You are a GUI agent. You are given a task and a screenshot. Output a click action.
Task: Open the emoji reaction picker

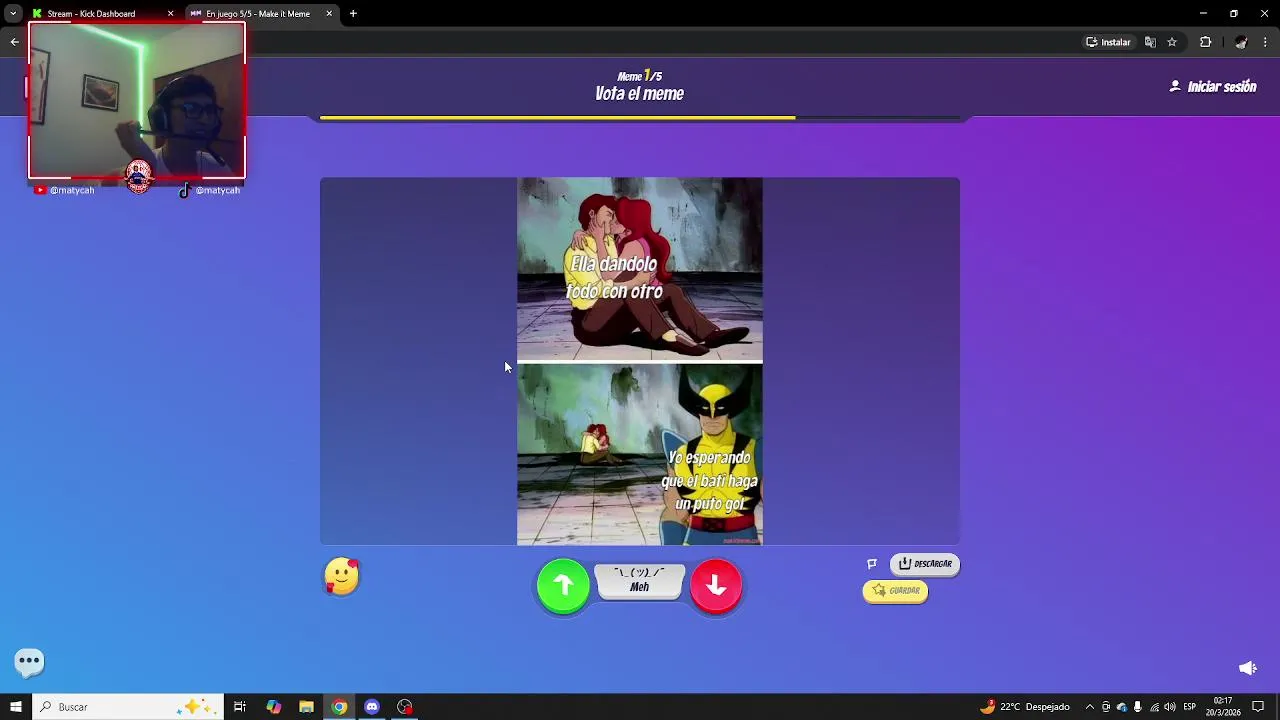coord(341,577)
